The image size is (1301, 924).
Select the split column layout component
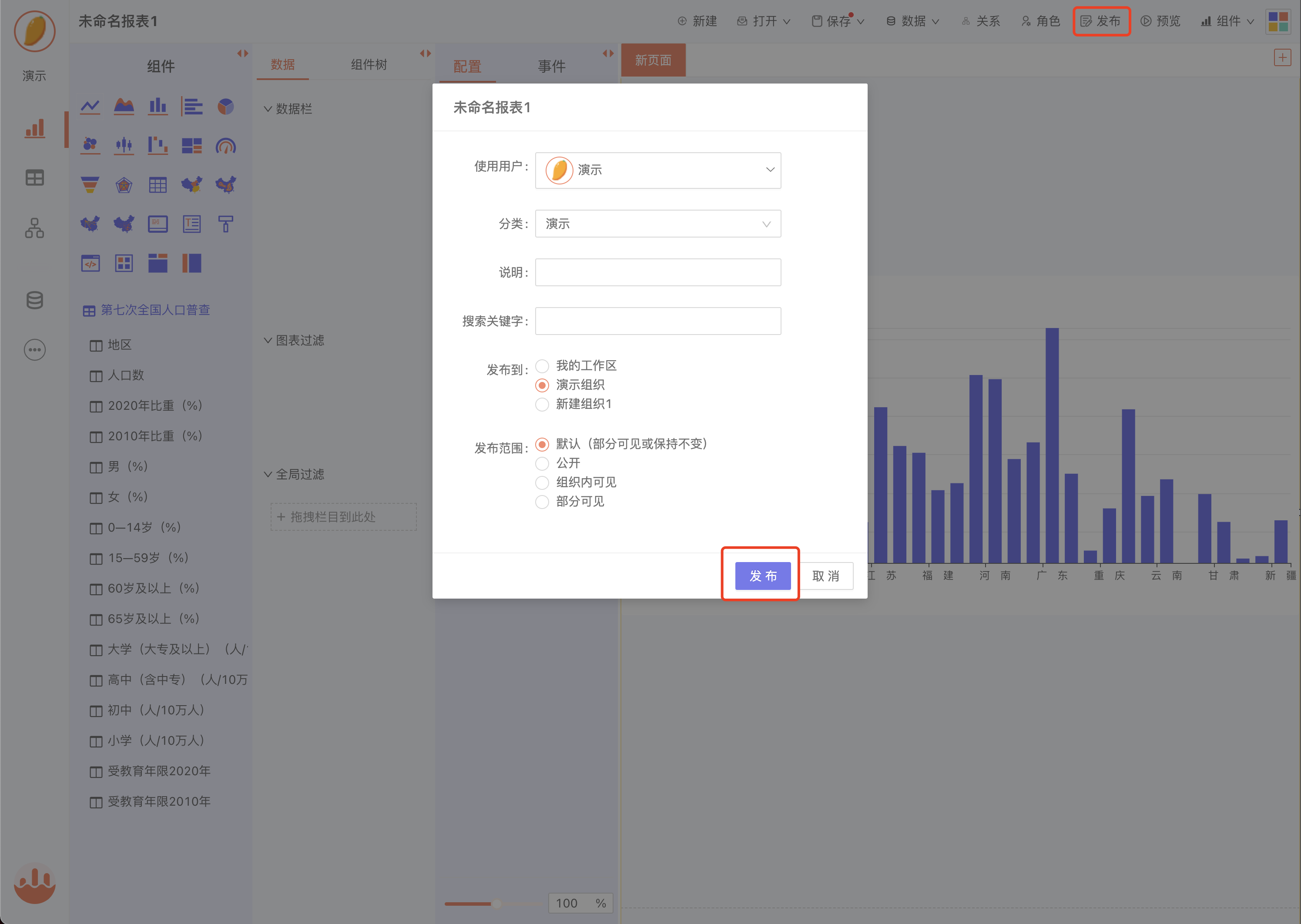pos(192,264)
